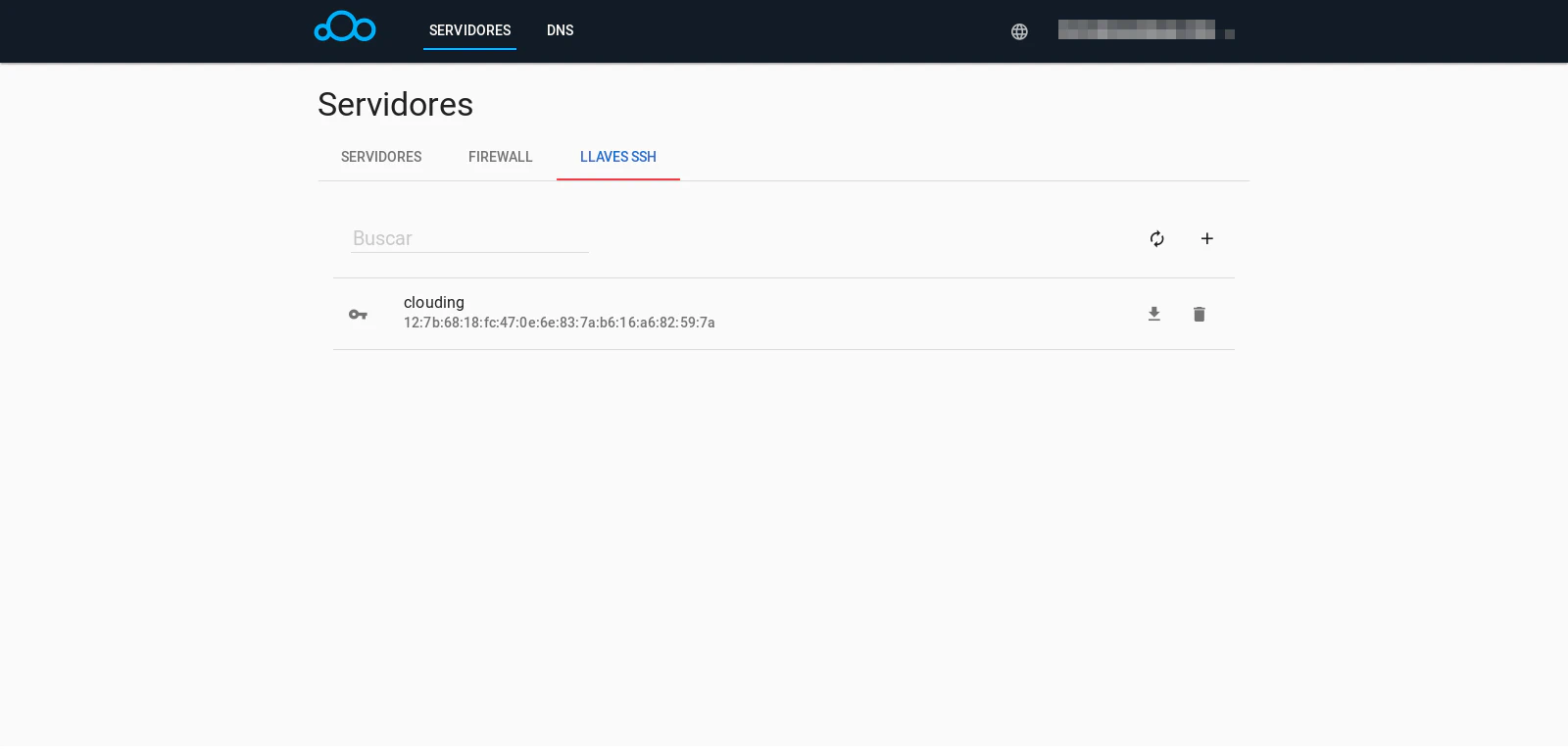Select the Llaves SSH tab
Image resolution: width=1568 pixels, height=750 pixels.
[x=617, y=157]
